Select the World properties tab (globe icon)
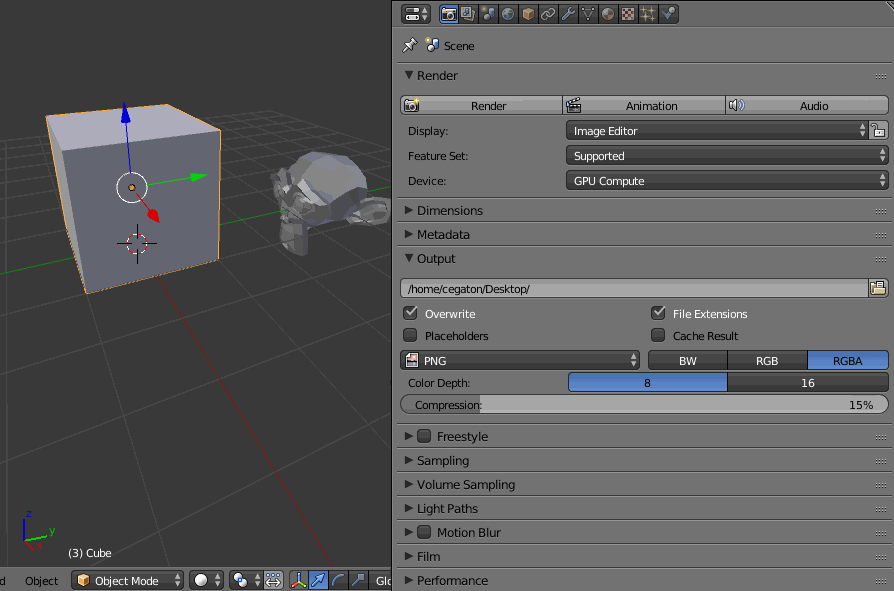Viewport: 894px width, 591px height. tap(507, 13)
